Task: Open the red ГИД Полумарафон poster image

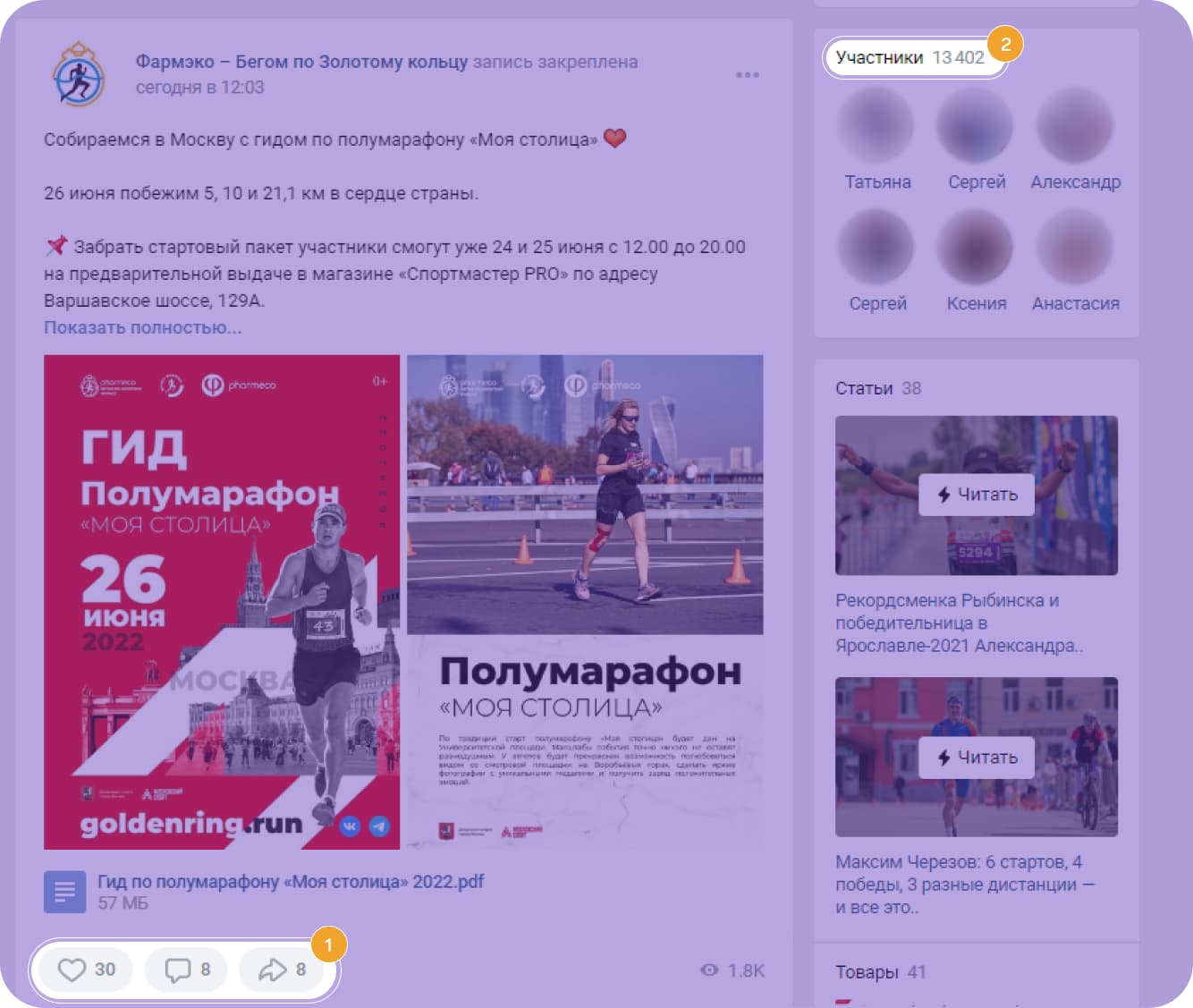Action: tap(222, 602)
